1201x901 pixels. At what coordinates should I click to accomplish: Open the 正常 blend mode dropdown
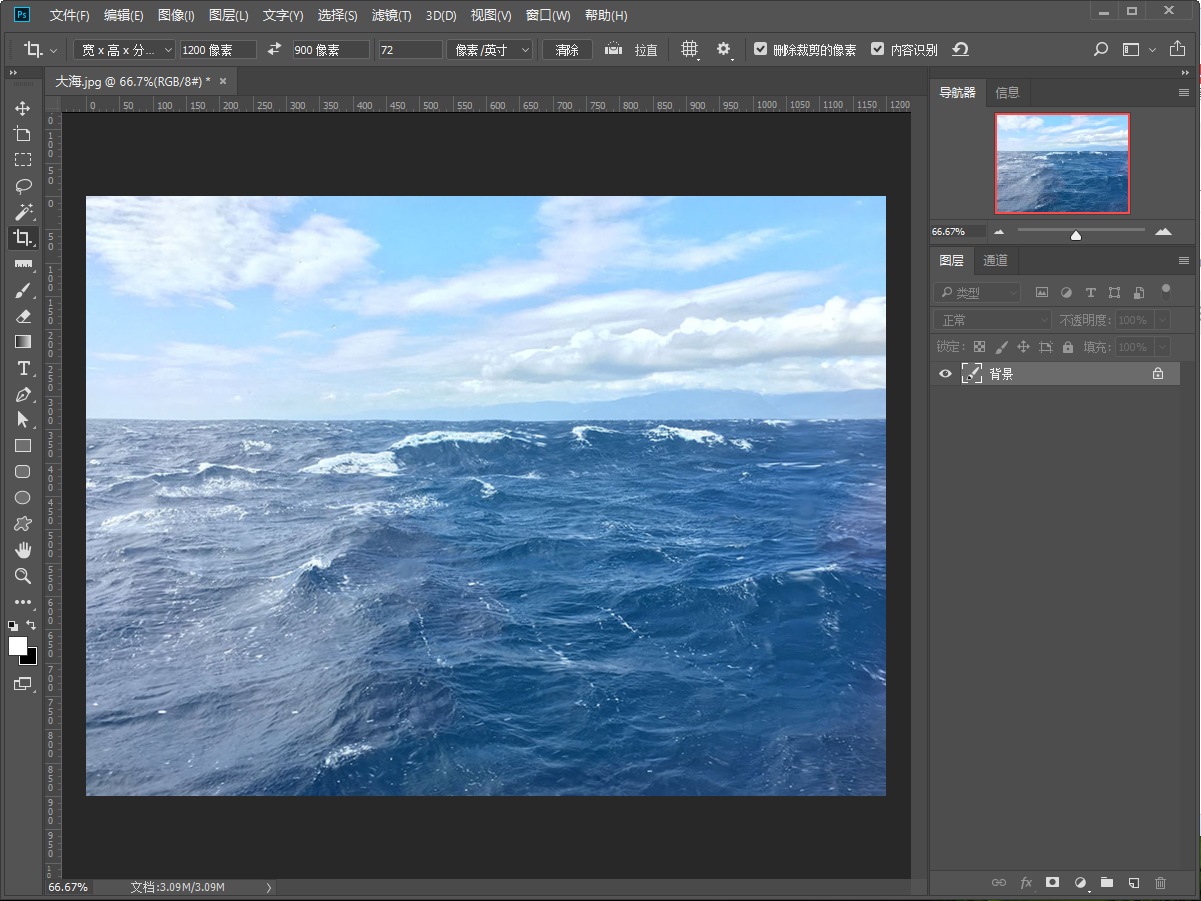pos(992,320)
